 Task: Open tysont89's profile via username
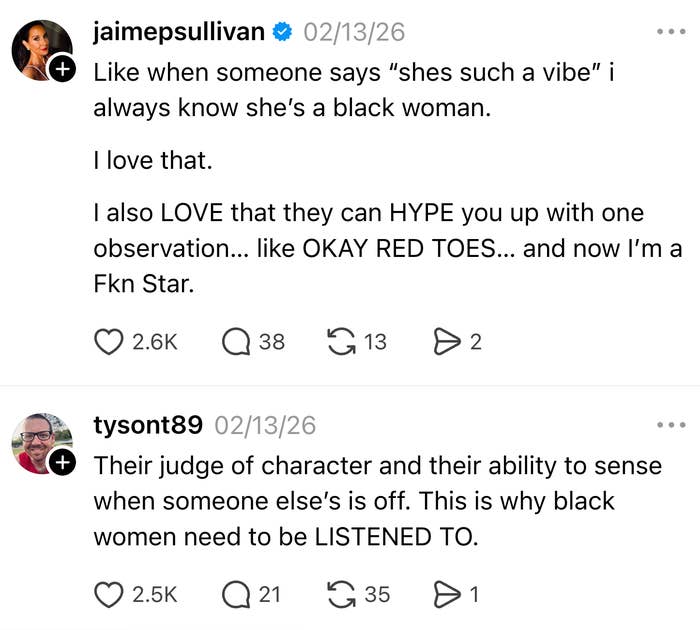coord(148,425)
